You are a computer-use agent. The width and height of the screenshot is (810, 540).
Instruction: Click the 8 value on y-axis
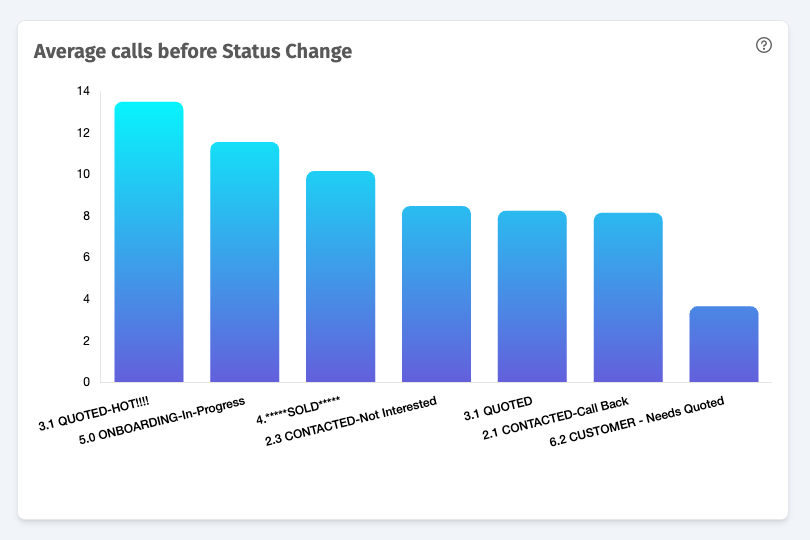click(x=86, y=215)
